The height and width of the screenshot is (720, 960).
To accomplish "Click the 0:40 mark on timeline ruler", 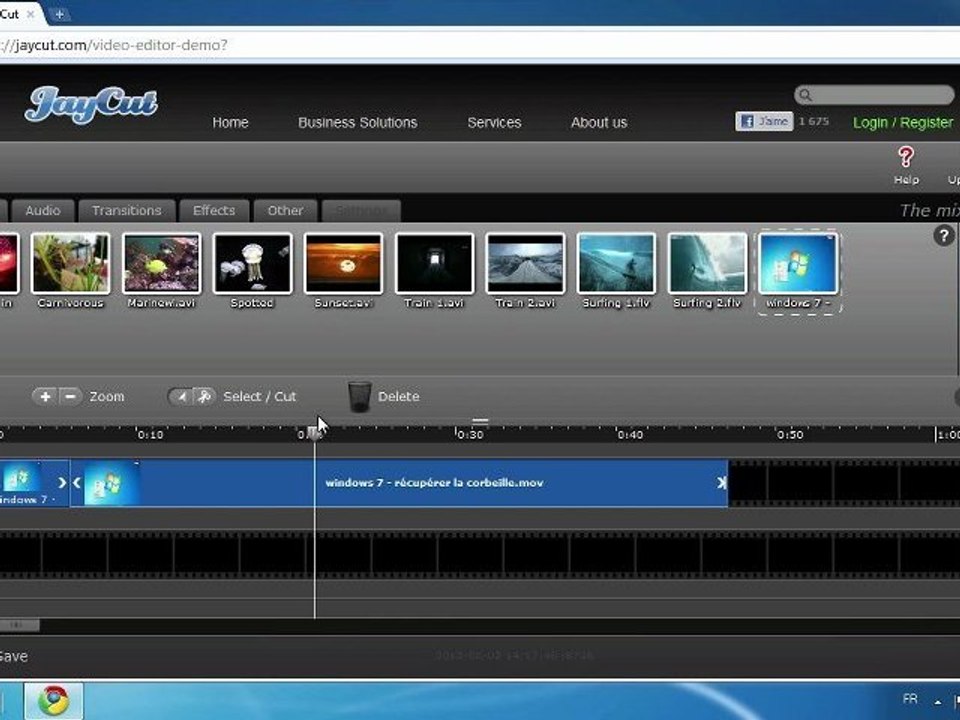I will tap(630, 435).
